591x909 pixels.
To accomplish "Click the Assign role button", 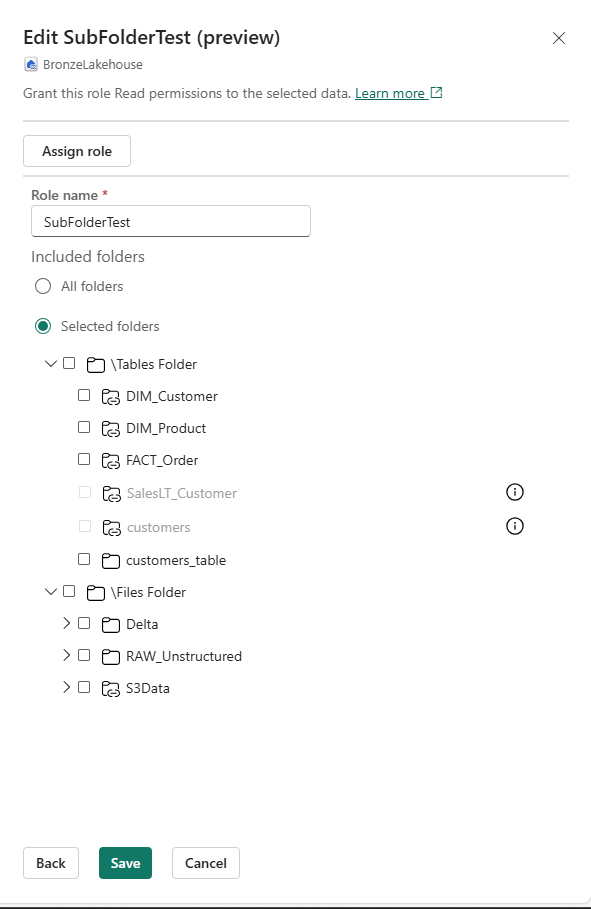I will [x=77, y=151].
